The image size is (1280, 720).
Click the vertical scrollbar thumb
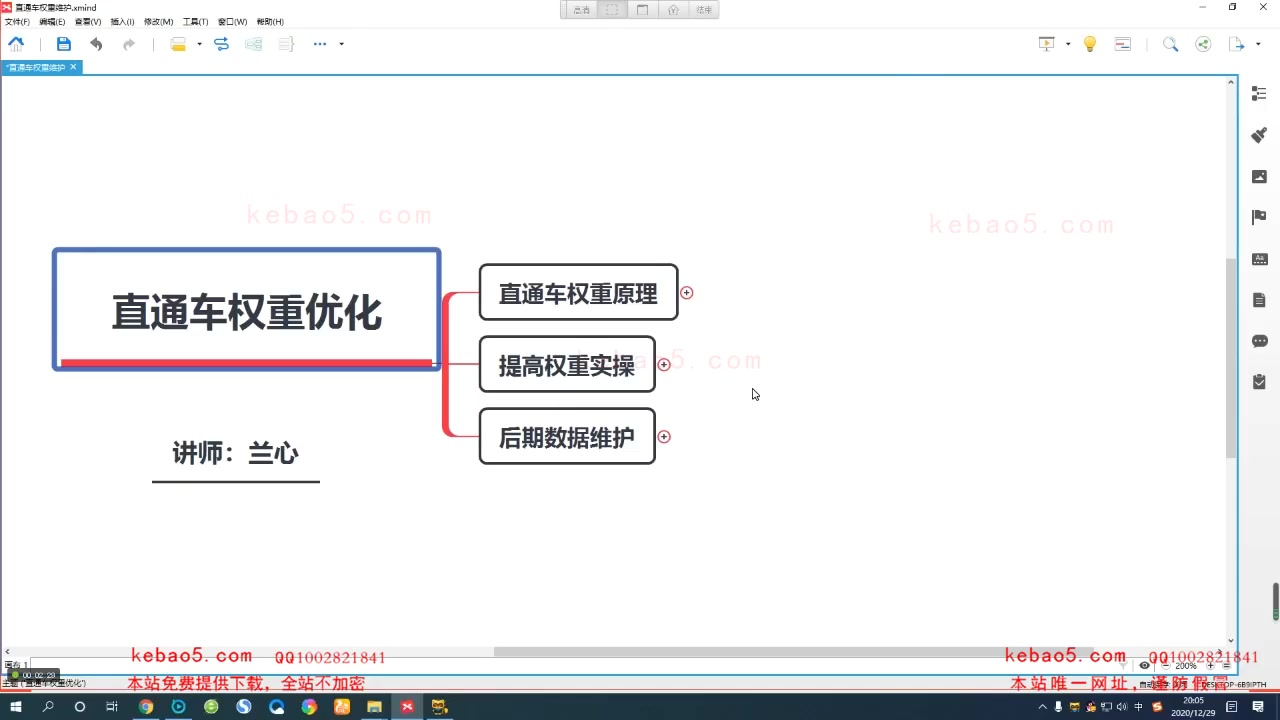tap(1231, 358)
